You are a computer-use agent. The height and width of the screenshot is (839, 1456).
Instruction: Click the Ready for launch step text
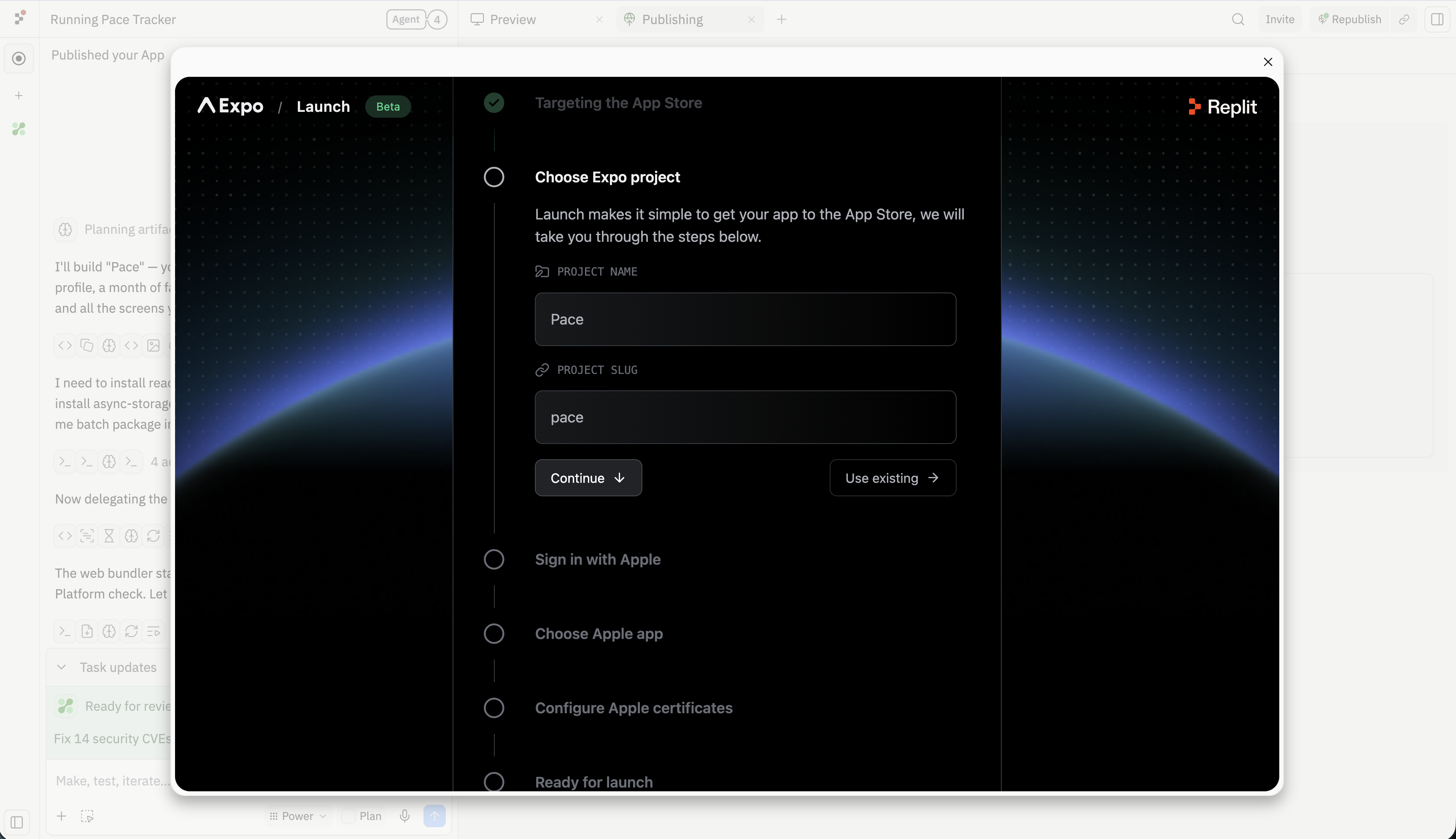coord(593,782)
